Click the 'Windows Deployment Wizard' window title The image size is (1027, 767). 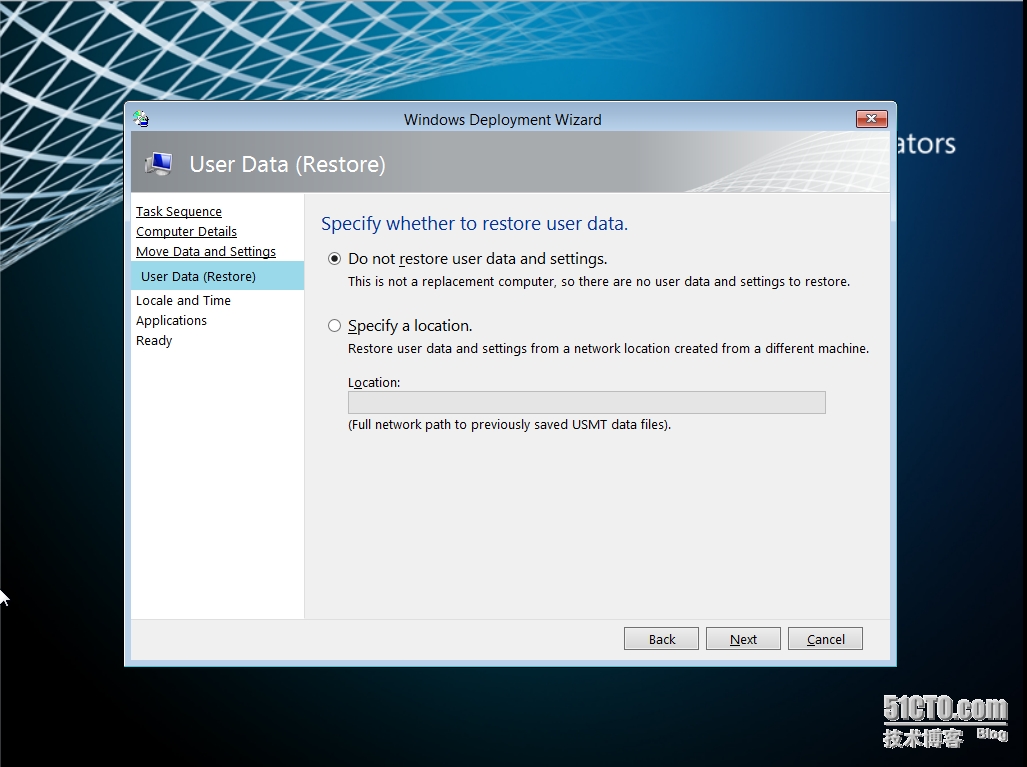[502, 120]
